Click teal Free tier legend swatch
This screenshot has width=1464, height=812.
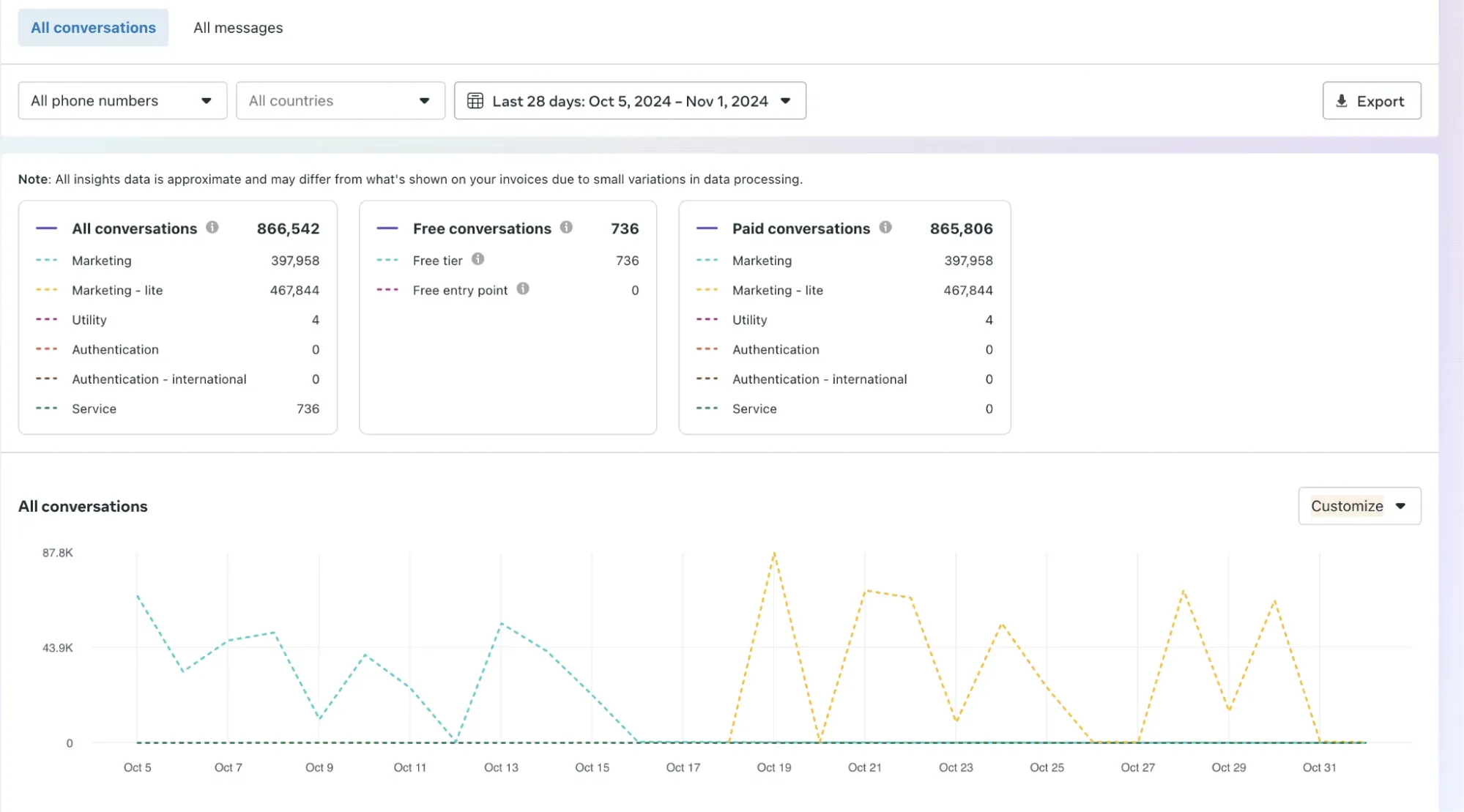point(387,261)
